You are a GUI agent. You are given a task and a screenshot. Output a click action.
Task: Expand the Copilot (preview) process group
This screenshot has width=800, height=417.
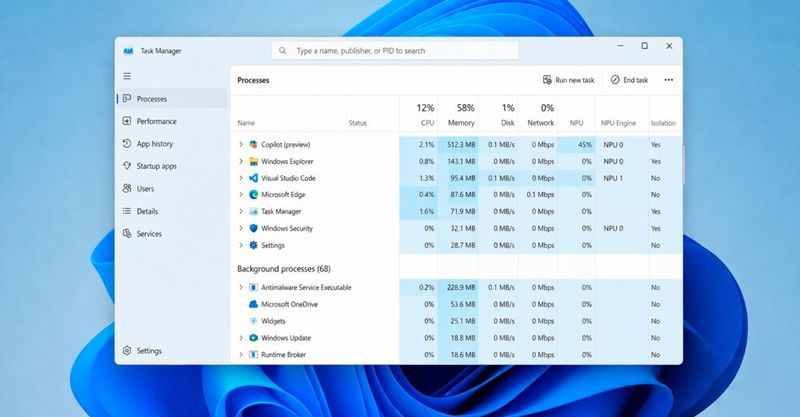[241, 144]
